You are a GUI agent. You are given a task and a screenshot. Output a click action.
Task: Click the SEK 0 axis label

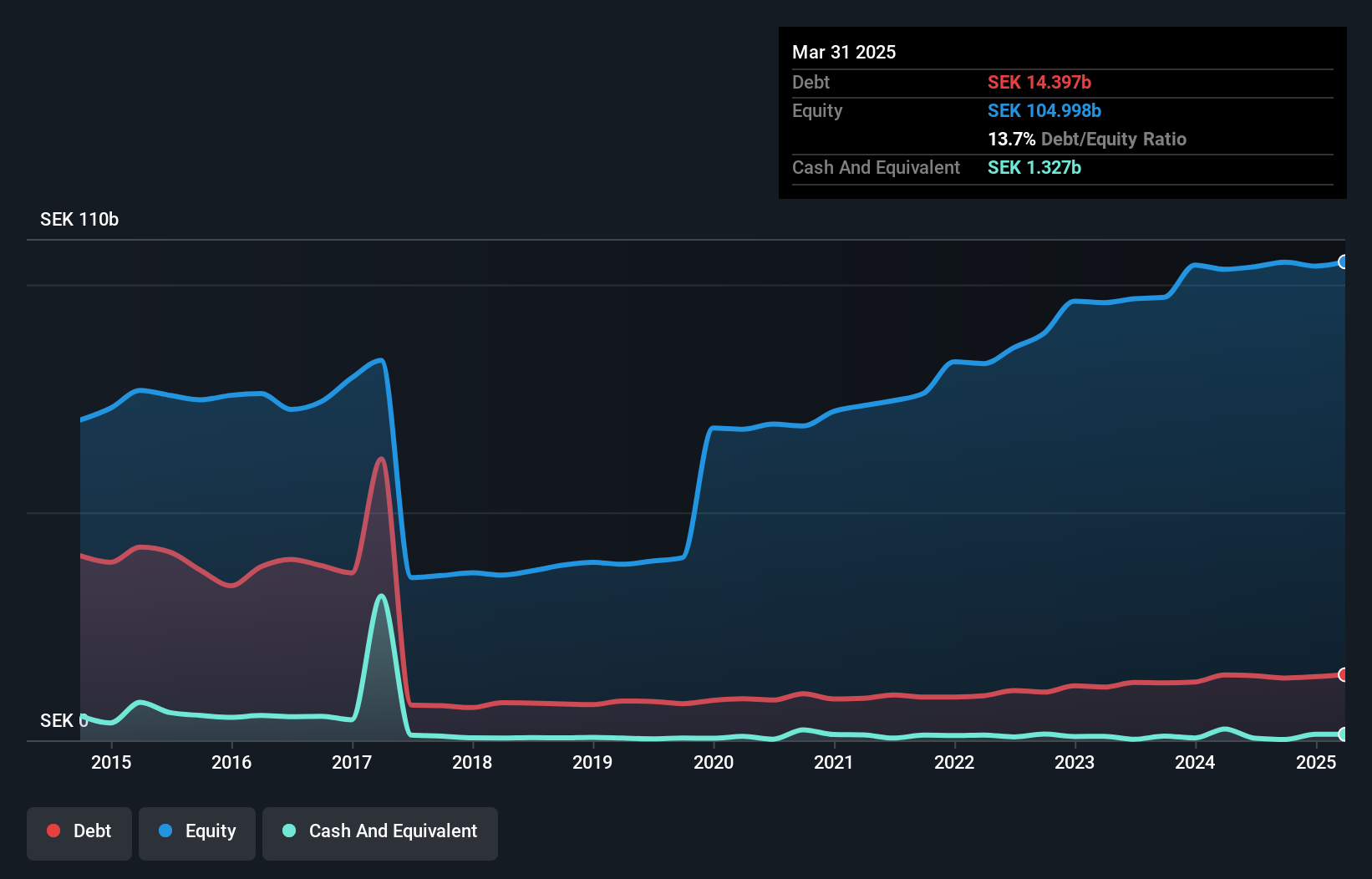click(x=64, y=720)
